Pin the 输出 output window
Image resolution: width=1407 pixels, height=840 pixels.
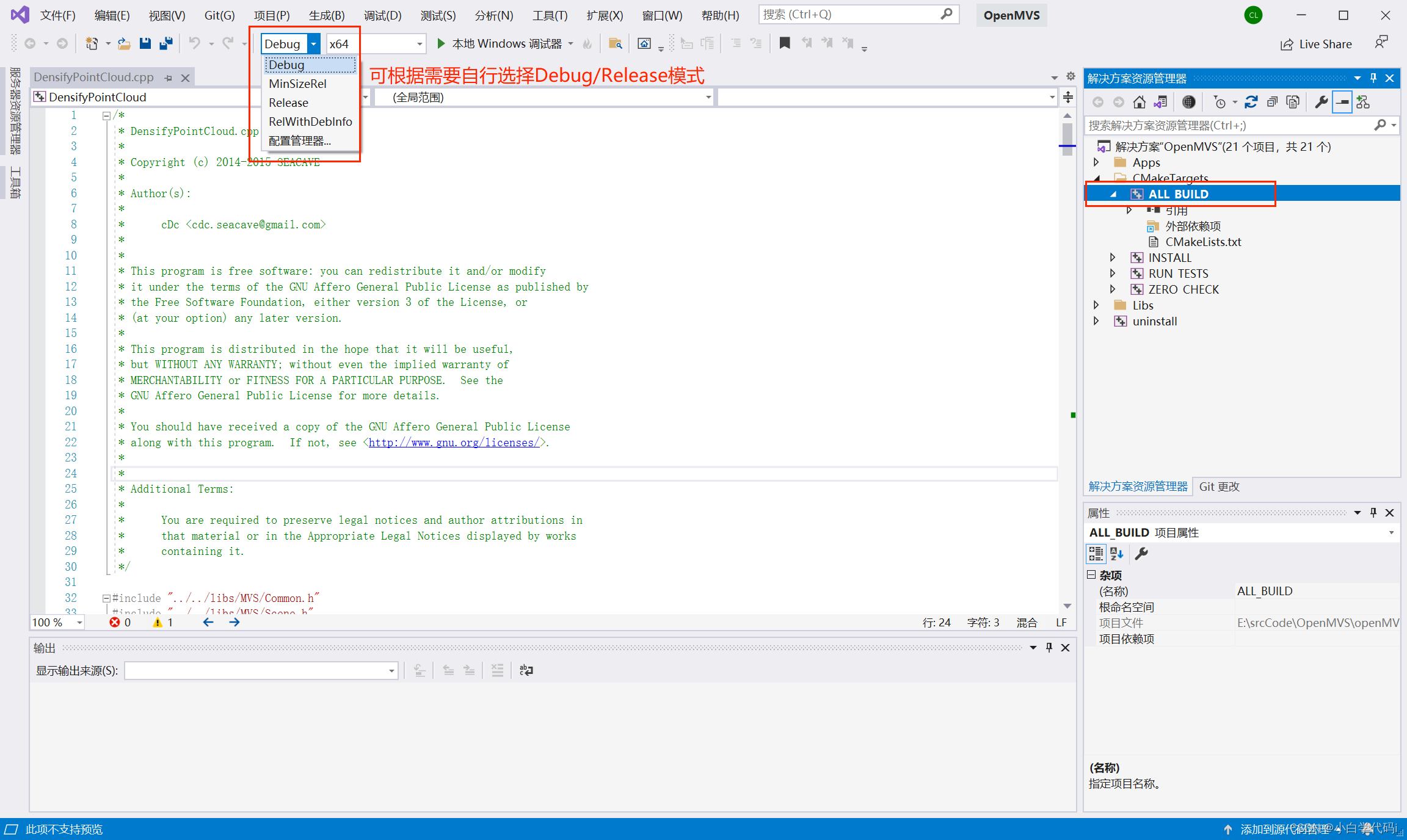[x=1049, y=648]
